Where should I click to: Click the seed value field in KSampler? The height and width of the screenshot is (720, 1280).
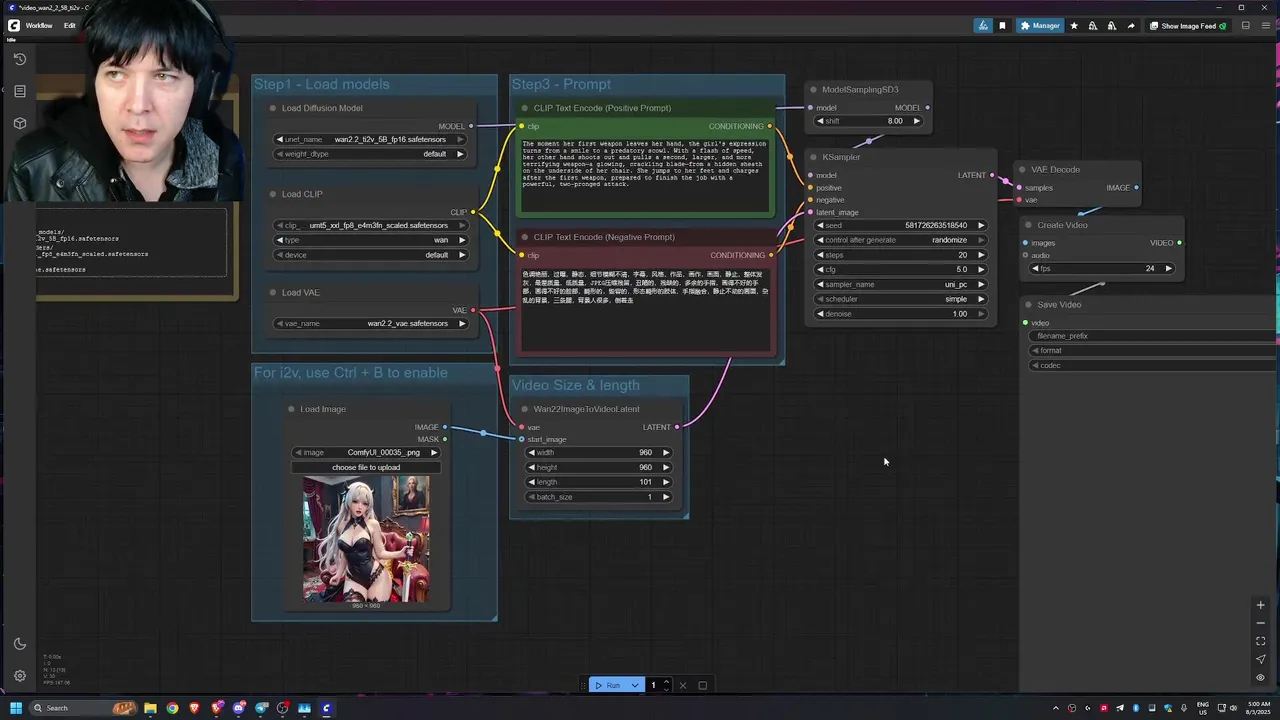tap(899, 225)
